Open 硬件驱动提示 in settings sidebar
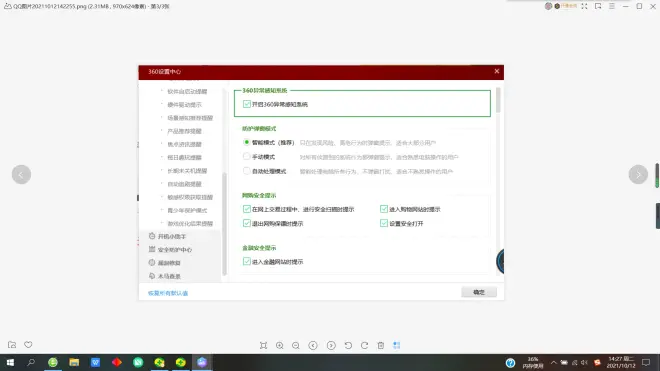This screenshot has width=660, height=371. [184, 104]
